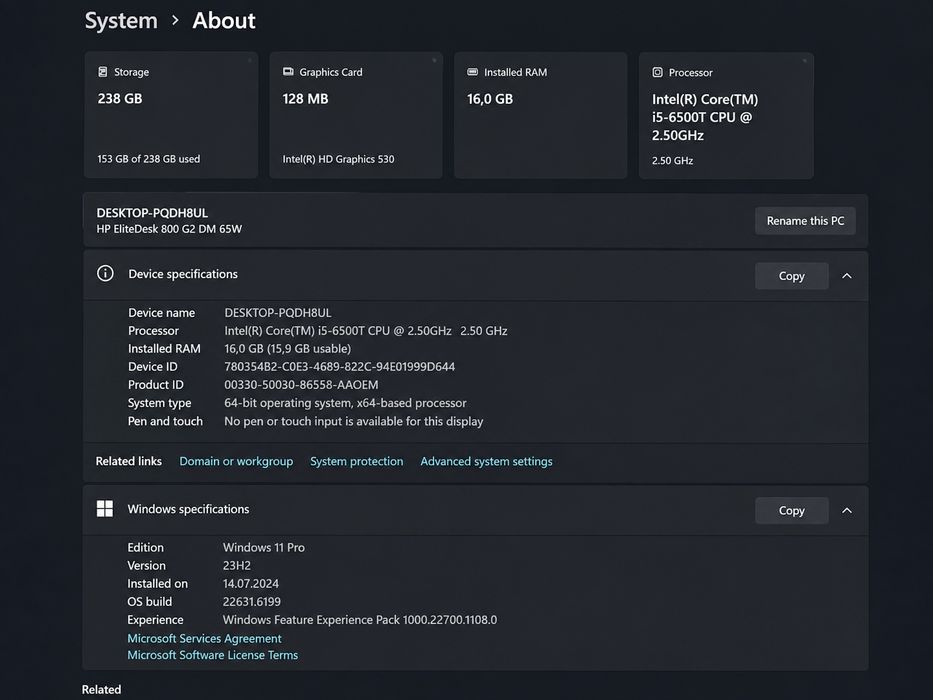Select the Windows Feature Experience Pack value
Viewport: 933px width, 700px height.
[360, 620]
